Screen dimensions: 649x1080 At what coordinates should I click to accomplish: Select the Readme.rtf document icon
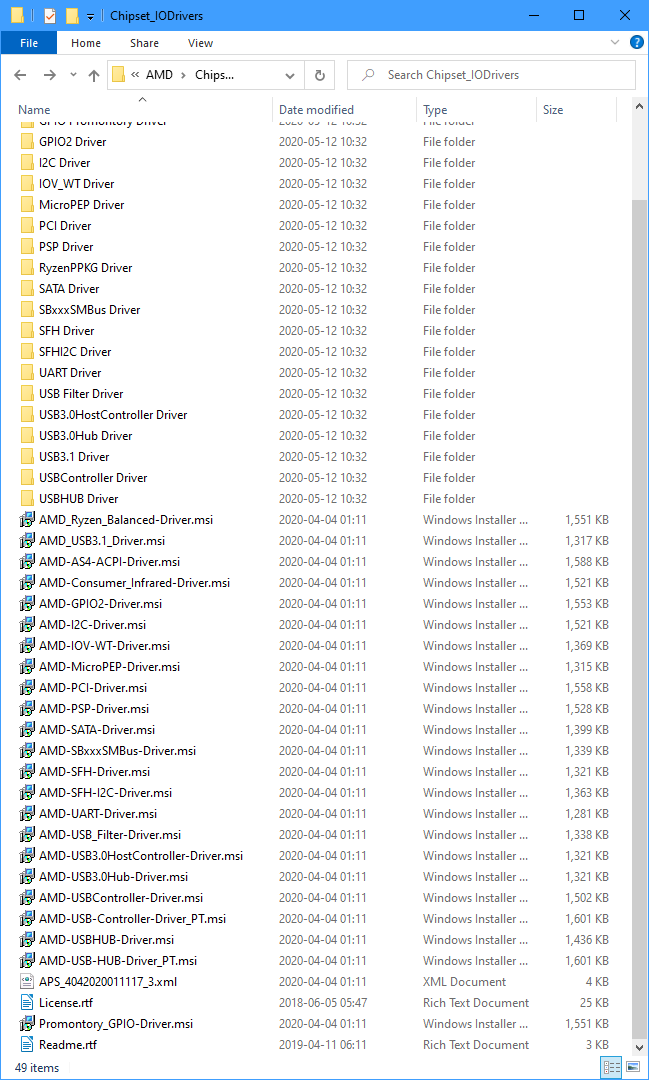27,1045
